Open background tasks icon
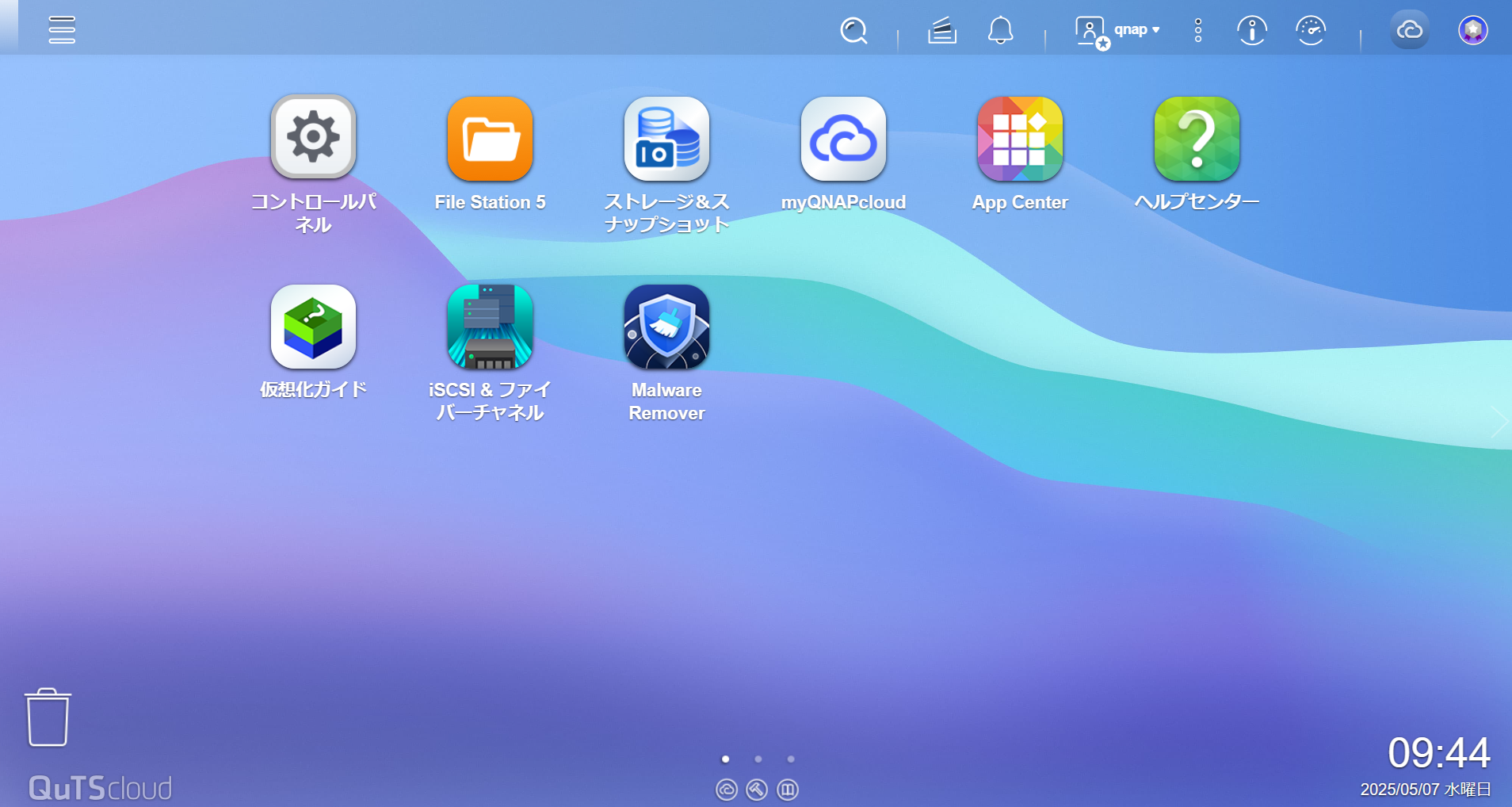Viewport: 1512px width, 807px height. 942,31
